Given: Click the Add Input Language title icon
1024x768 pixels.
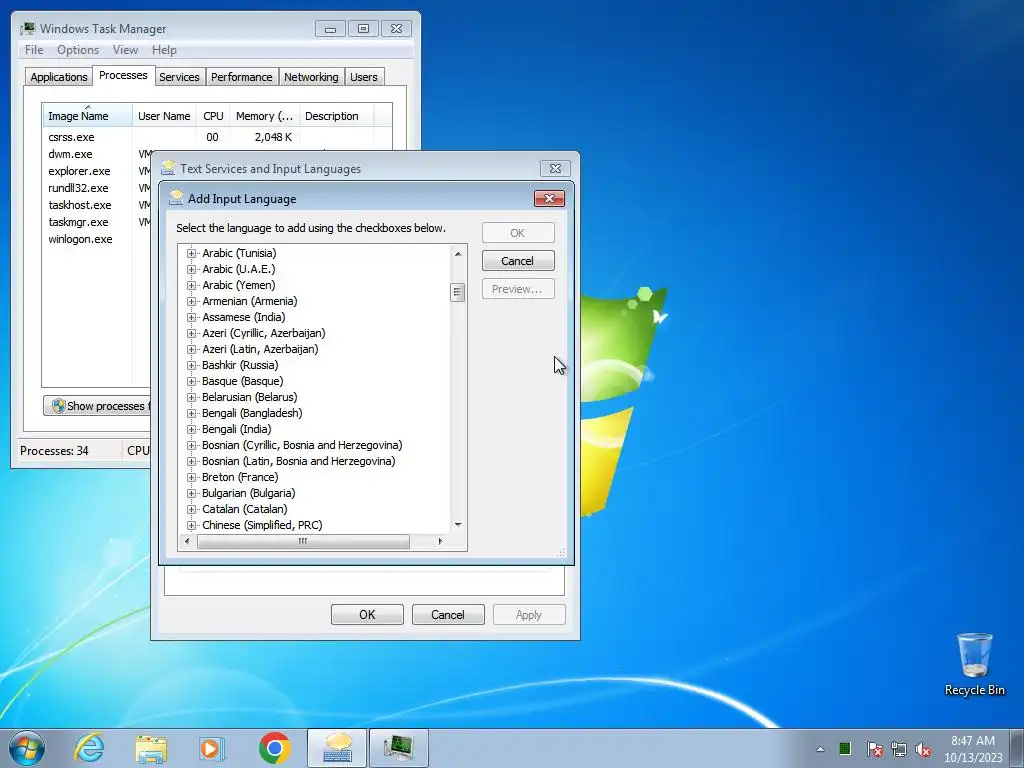Looking at the screenshot, I should pos(176,199).
